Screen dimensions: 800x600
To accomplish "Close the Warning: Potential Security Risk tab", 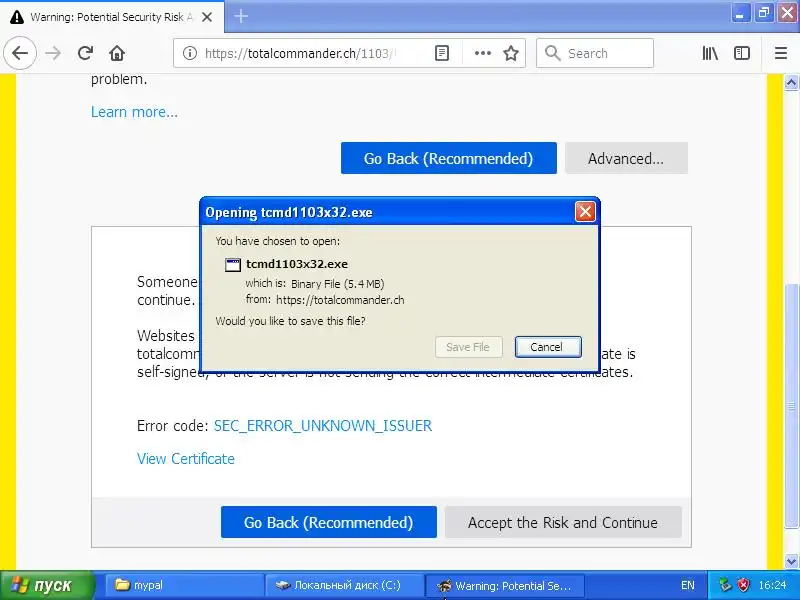I will (207, 17).
